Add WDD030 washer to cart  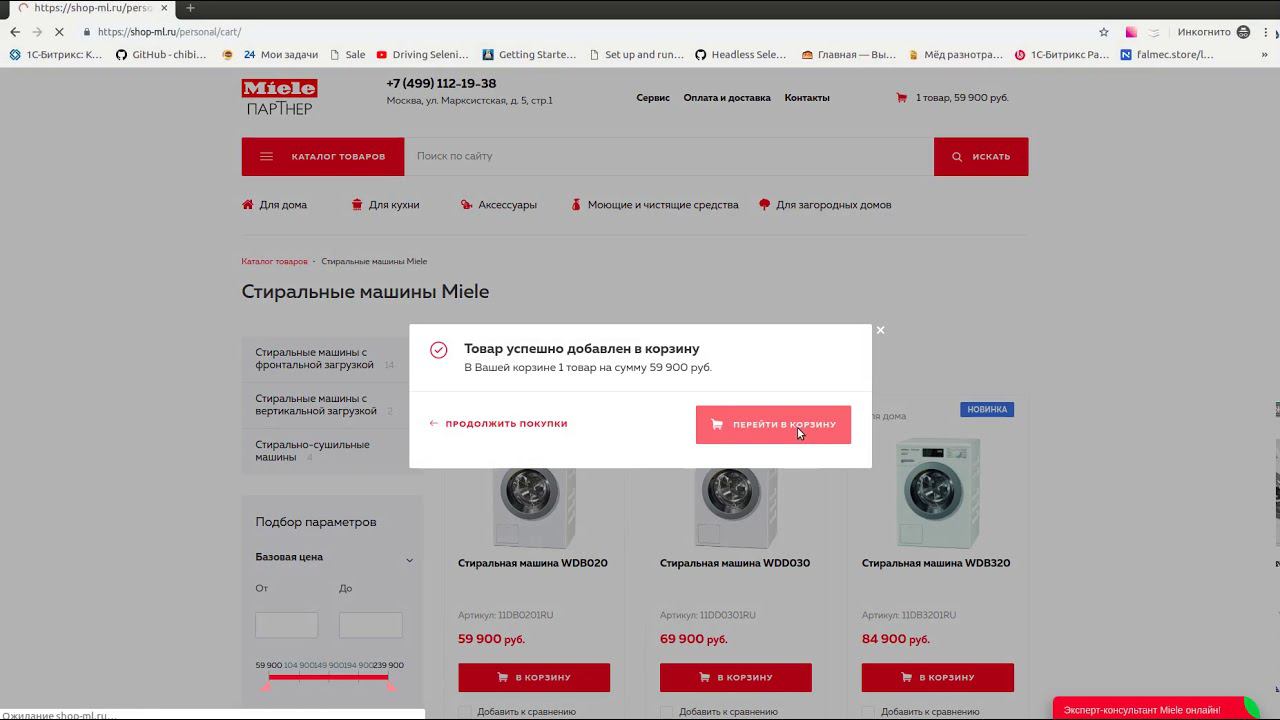[x=736, y=677]
